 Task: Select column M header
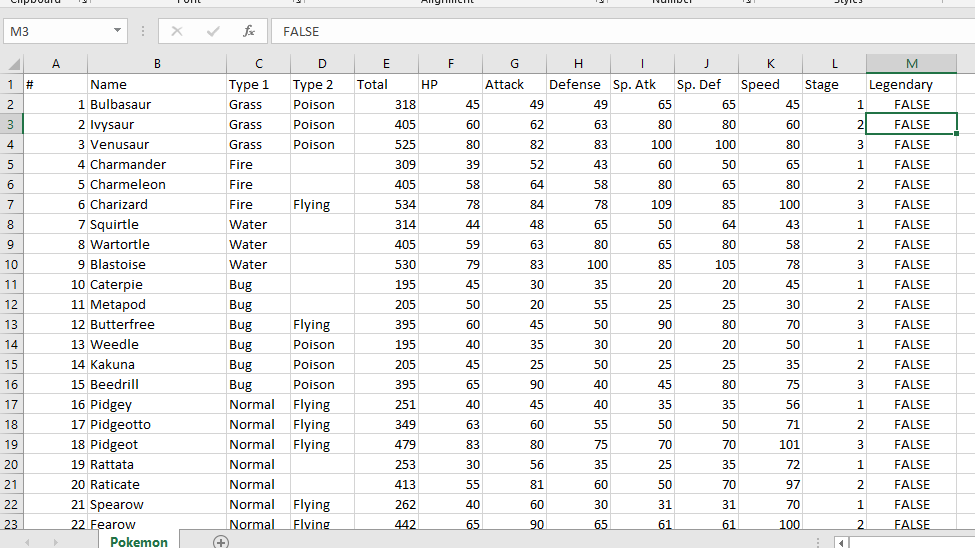click(x=912, y=63)
